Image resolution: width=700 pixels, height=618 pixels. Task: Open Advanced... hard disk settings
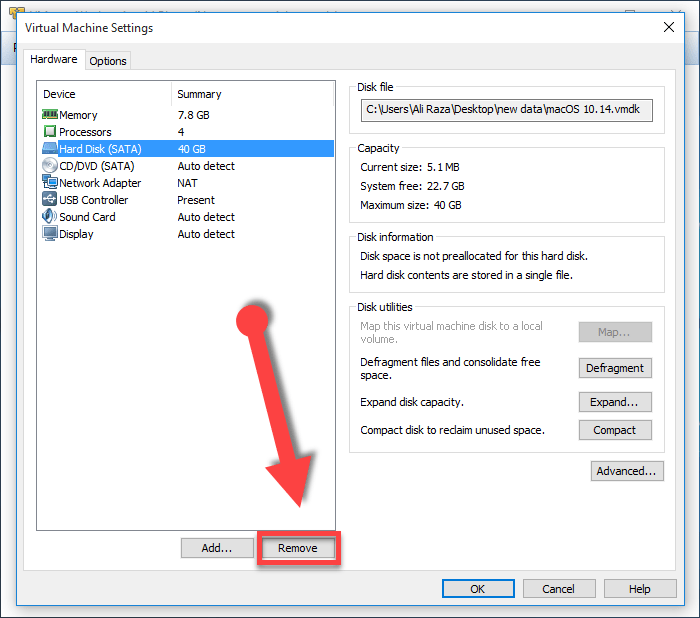click(627, 471)
